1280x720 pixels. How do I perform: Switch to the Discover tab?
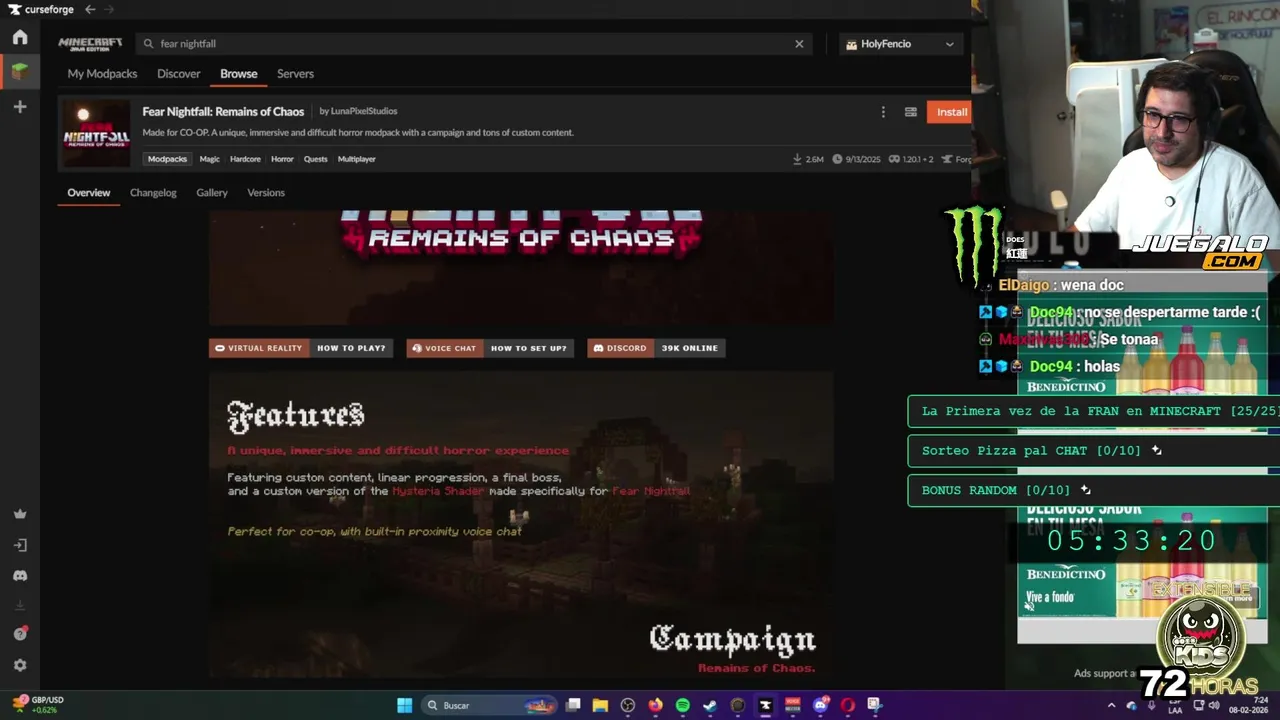pos(179,74)
